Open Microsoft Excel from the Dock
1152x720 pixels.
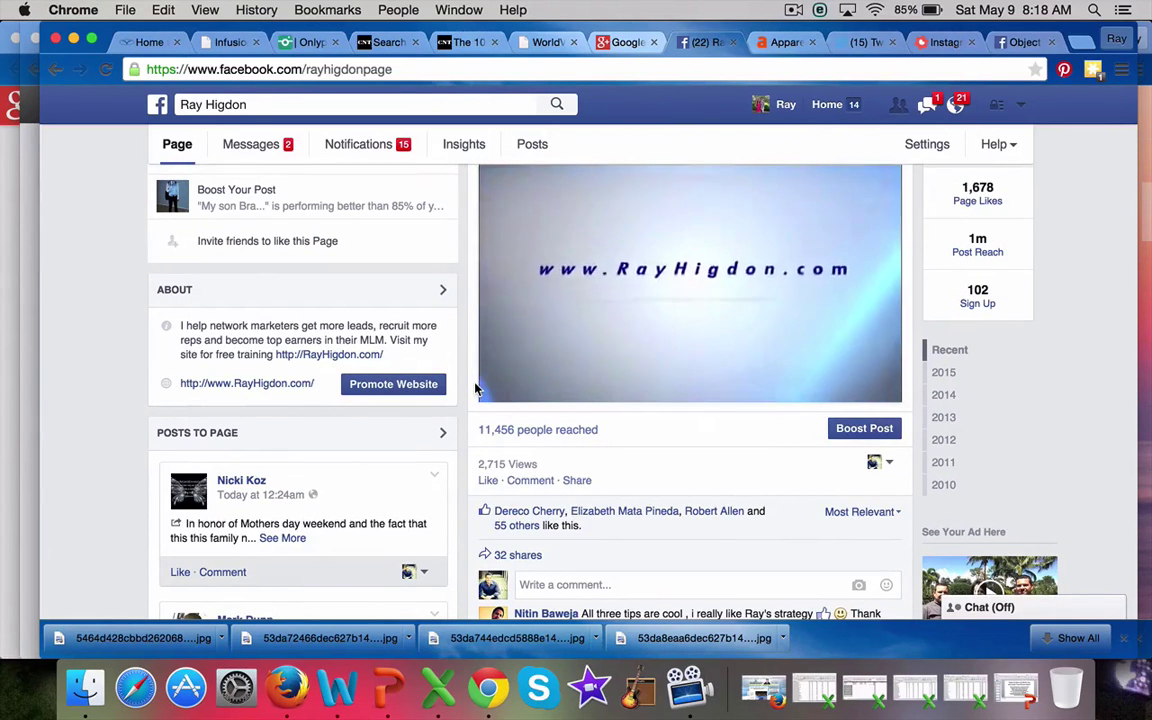pyautogui.click(x=438, y=688)
